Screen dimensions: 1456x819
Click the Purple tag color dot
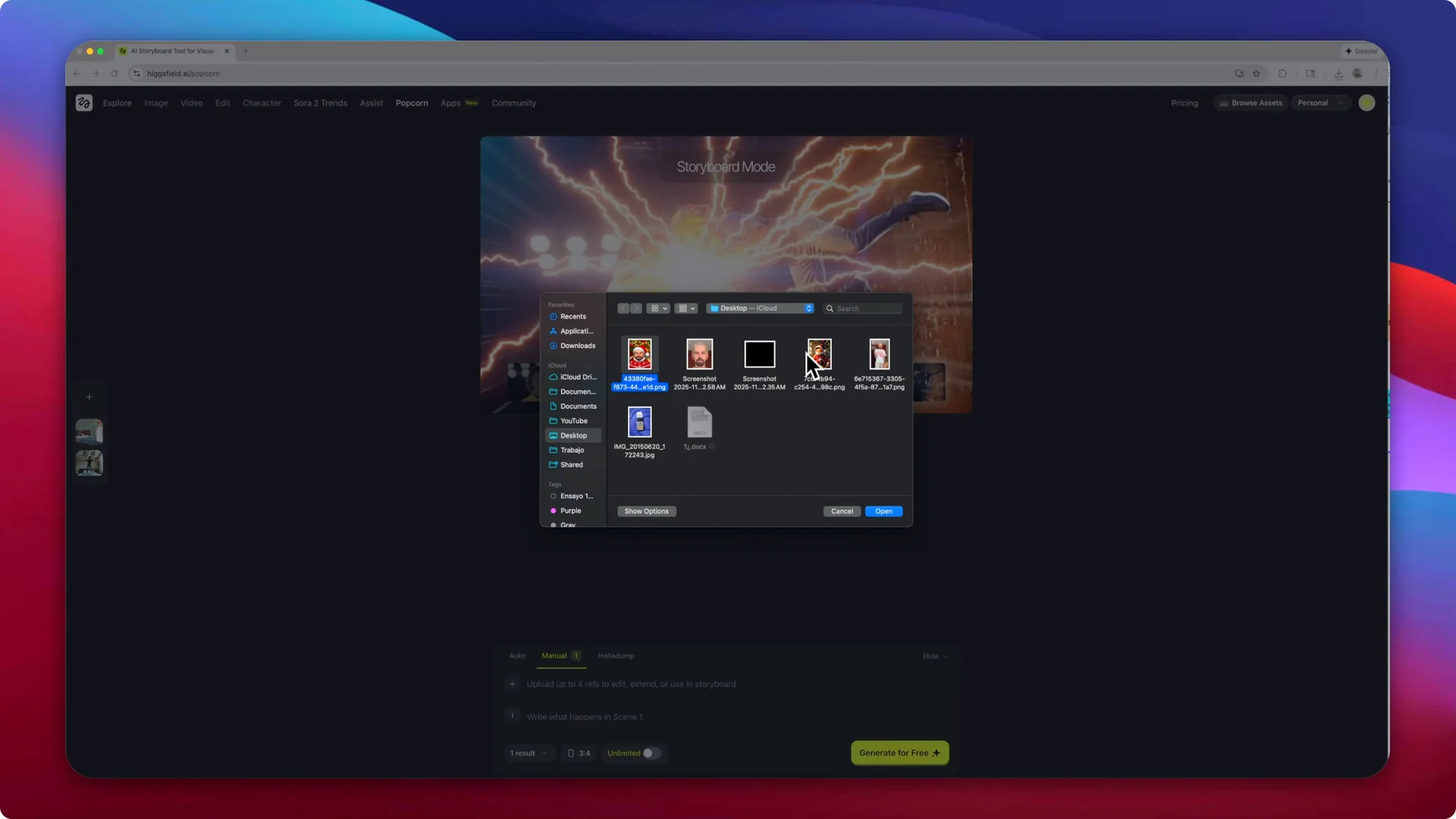(553, 510)
